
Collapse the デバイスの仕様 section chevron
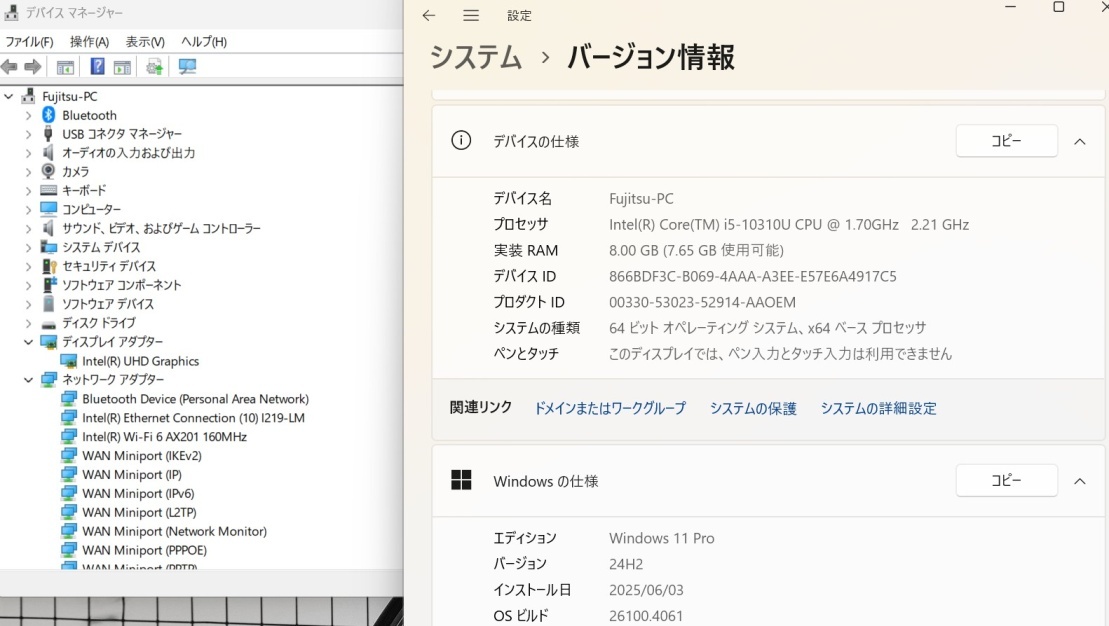1079,141
